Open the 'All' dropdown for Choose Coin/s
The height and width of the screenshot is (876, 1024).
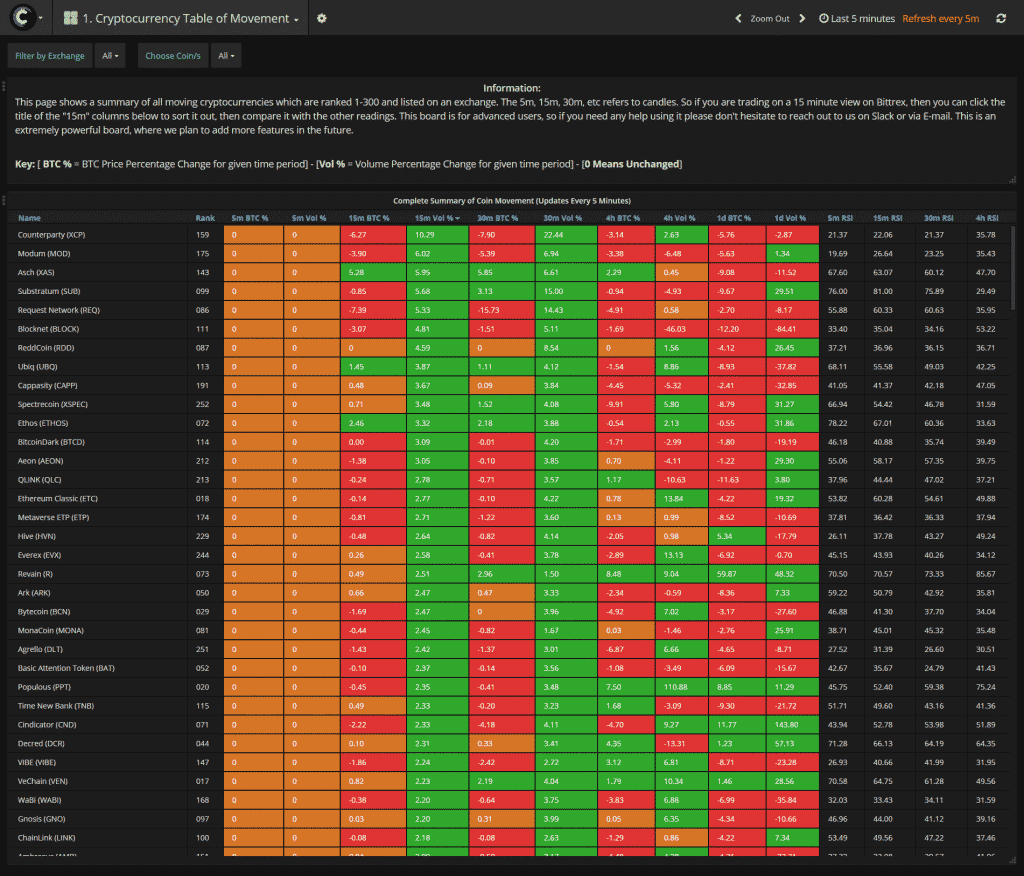click(226, 56)
